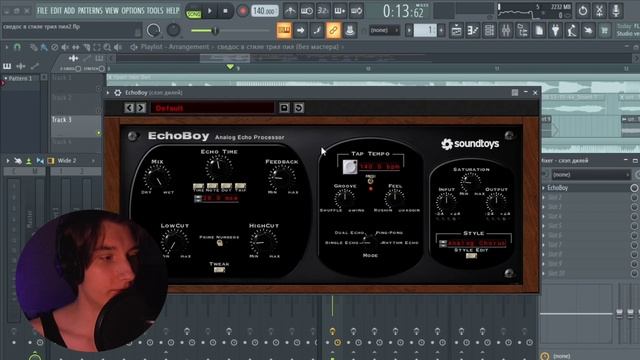Select the playlist zoom tool icon
This screenshot has height=360, width=640.
(107, 47)
